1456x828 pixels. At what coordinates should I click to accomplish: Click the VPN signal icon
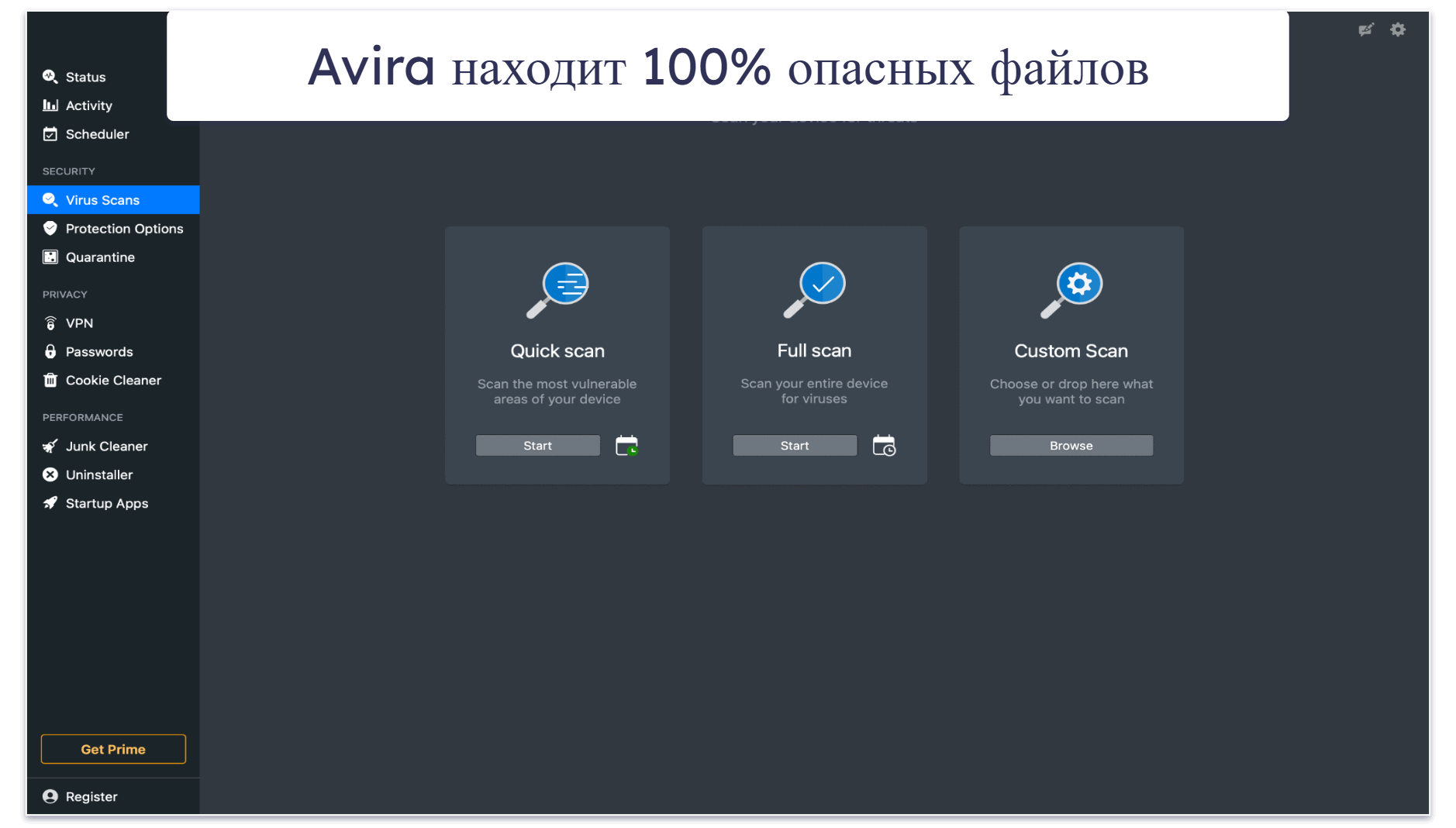(50, 323)
